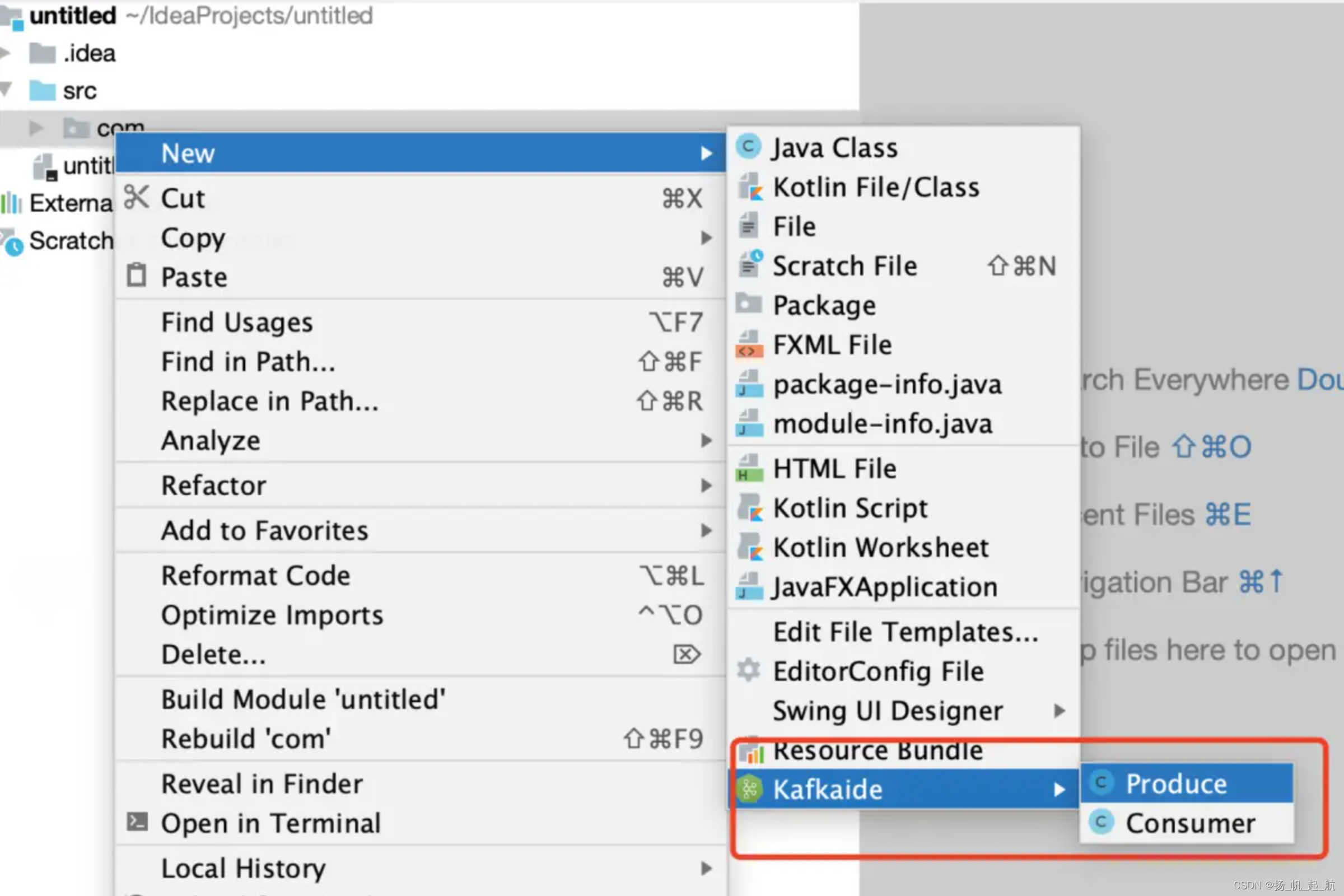Screen dimensions: 1344x896
Task: Click the FXML File icon
Action: click(749, 344)
